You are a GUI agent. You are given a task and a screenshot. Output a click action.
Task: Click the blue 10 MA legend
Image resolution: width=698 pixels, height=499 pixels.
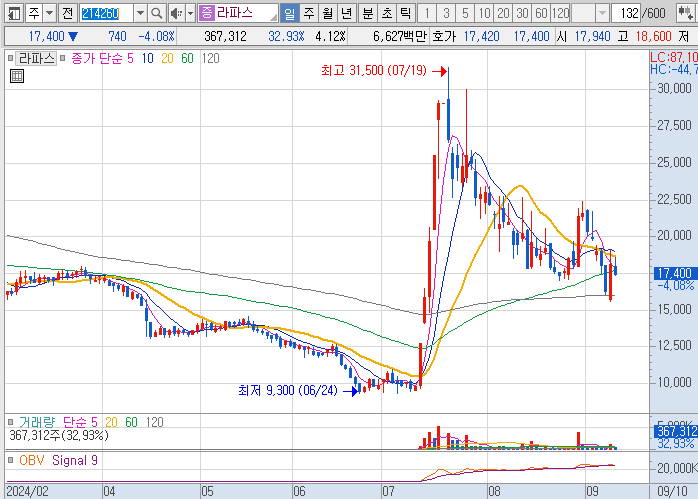pos(148,58)
